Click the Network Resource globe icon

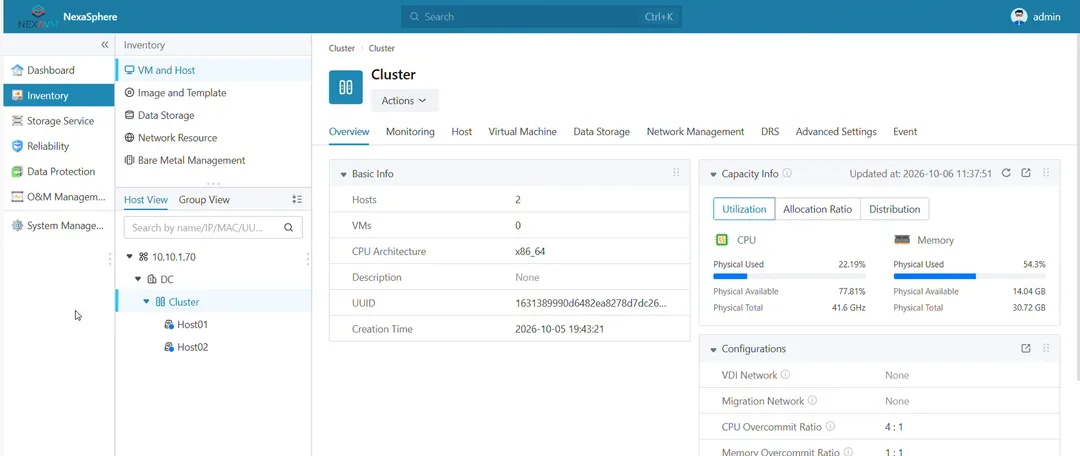tap(129, 138)
